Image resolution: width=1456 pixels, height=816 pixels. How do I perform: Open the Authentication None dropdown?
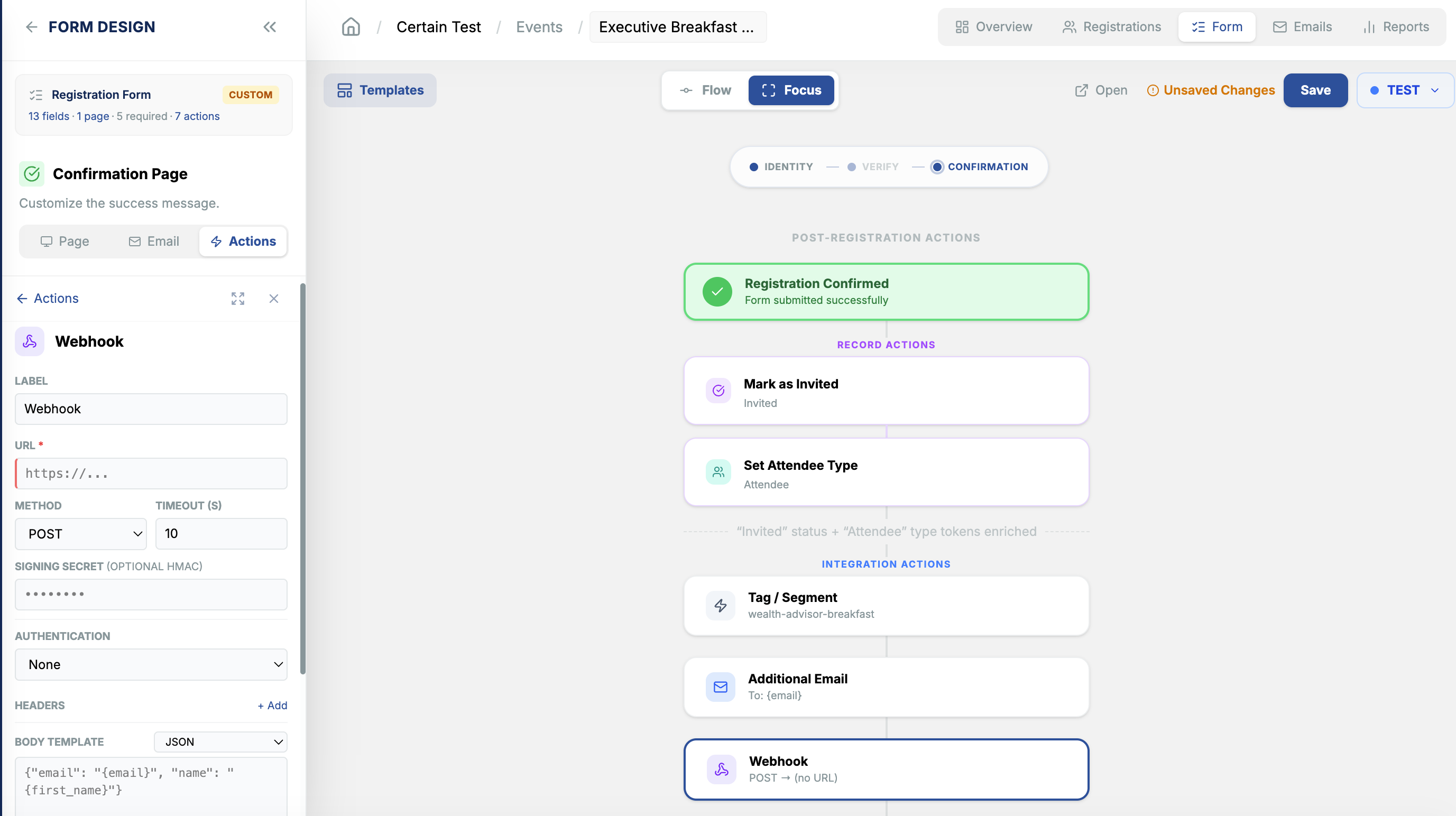tap(151, 664)
